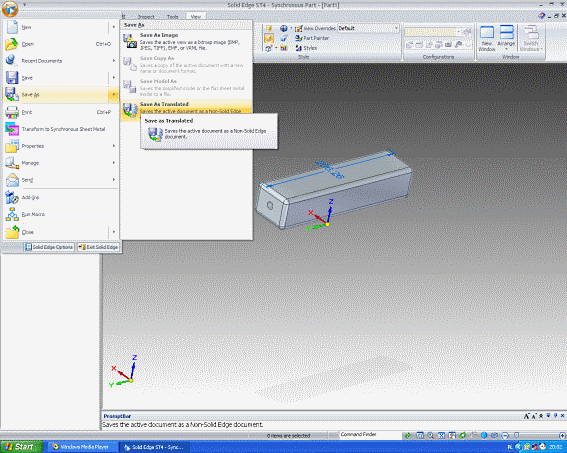567x453 pixels.
Task: Click the Fit view icon in status bar
Action: pyautogui.click(x=441, y=435)
